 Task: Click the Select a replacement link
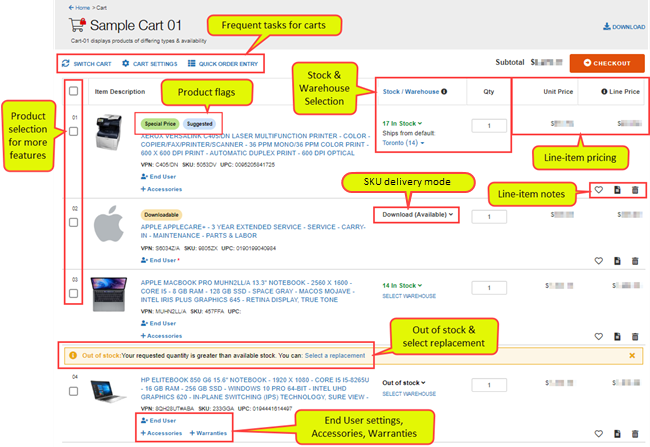[335, 355]
